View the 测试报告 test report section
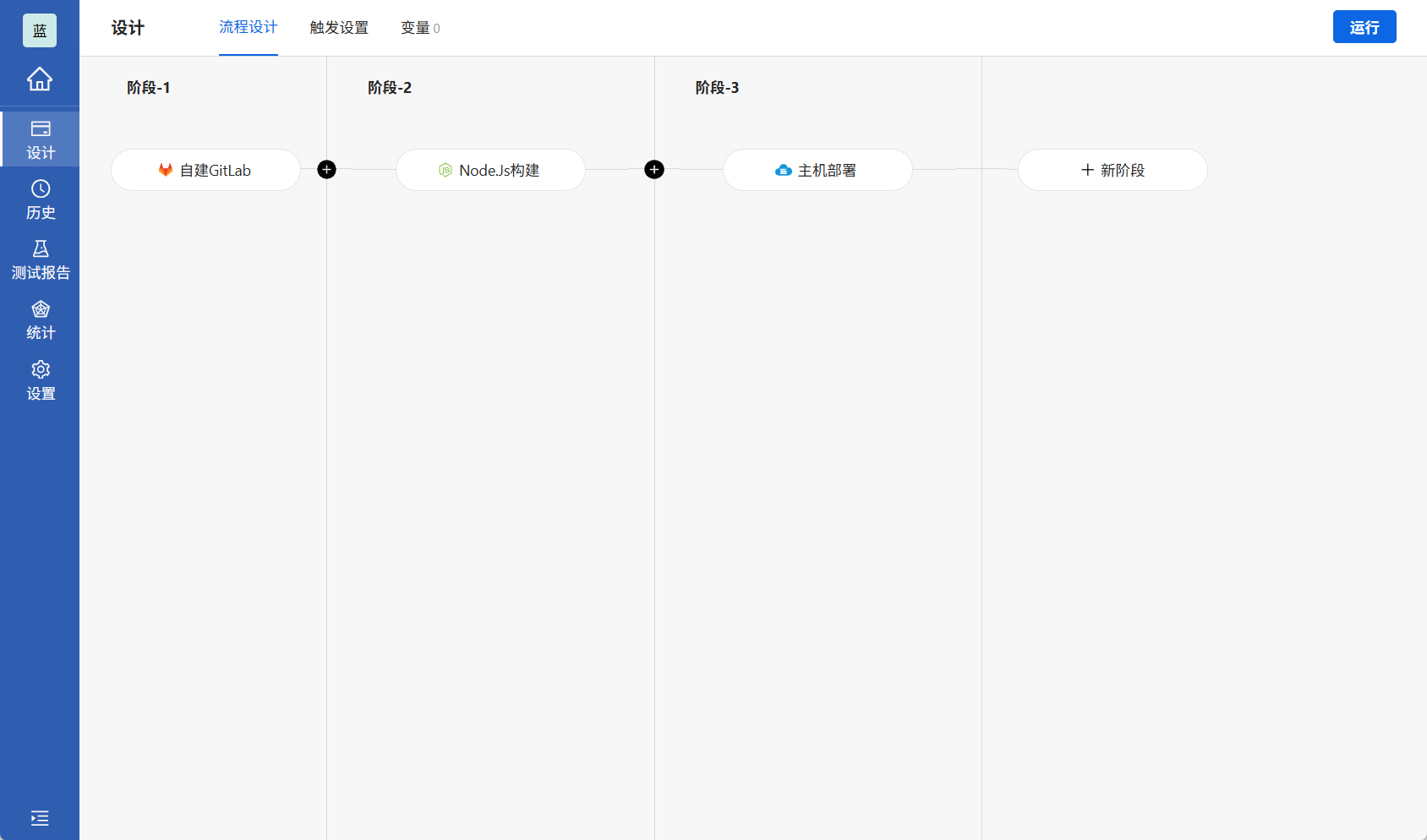 coord(40,259)
